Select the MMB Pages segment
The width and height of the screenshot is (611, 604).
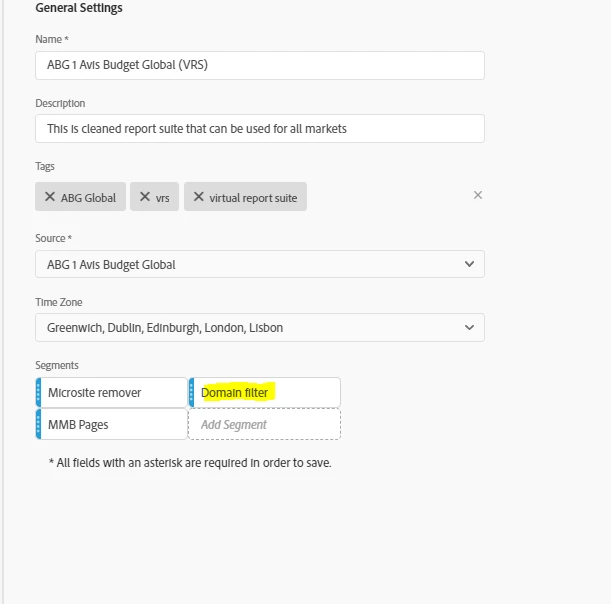click(x=111, y=424)
